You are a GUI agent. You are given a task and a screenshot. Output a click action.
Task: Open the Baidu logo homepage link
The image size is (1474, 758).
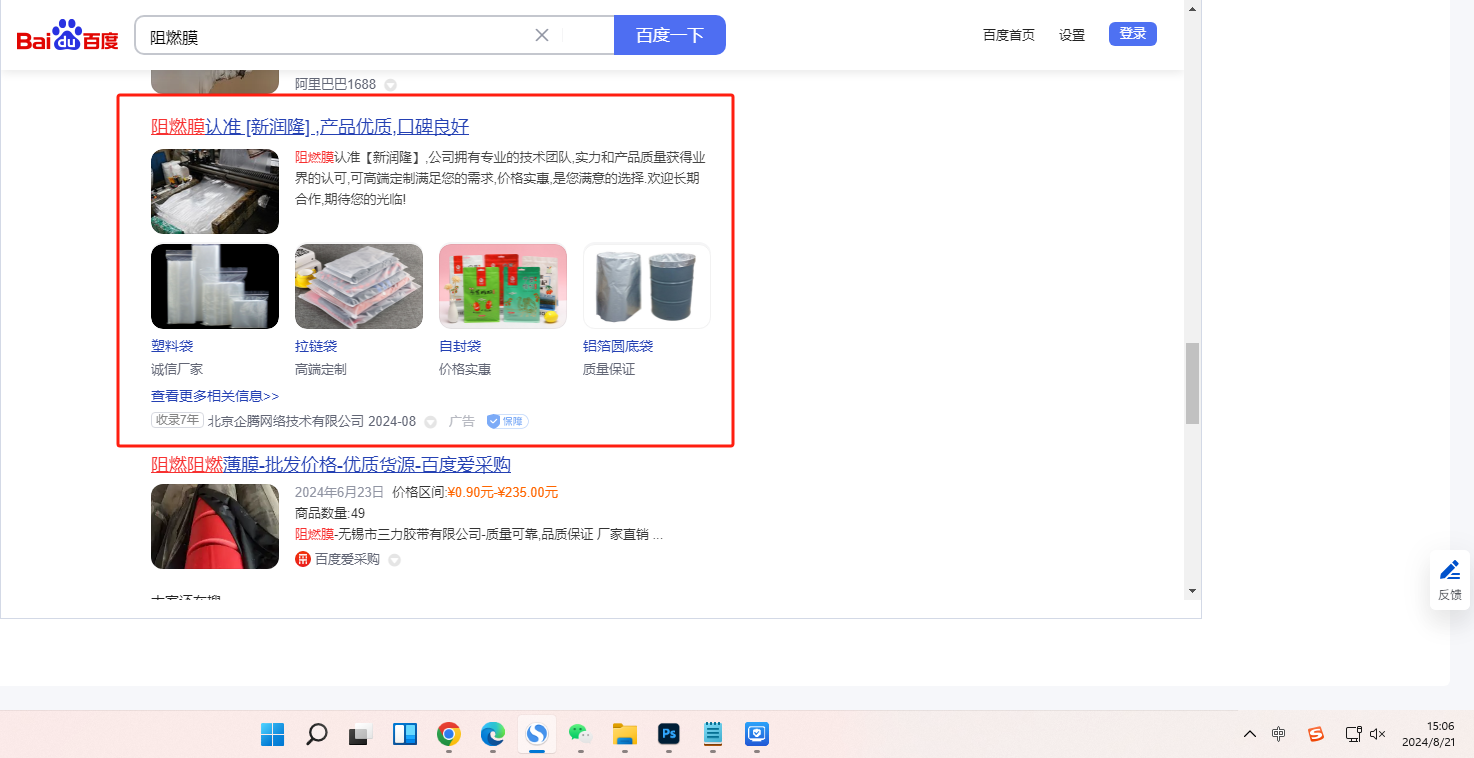(x=67, y=37)
